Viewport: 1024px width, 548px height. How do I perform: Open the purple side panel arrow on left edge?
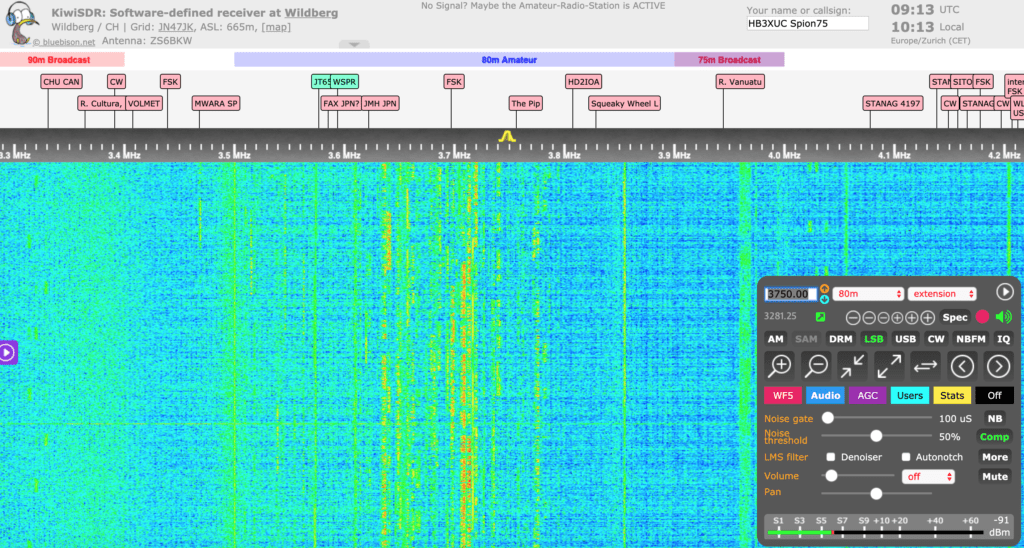7,352
